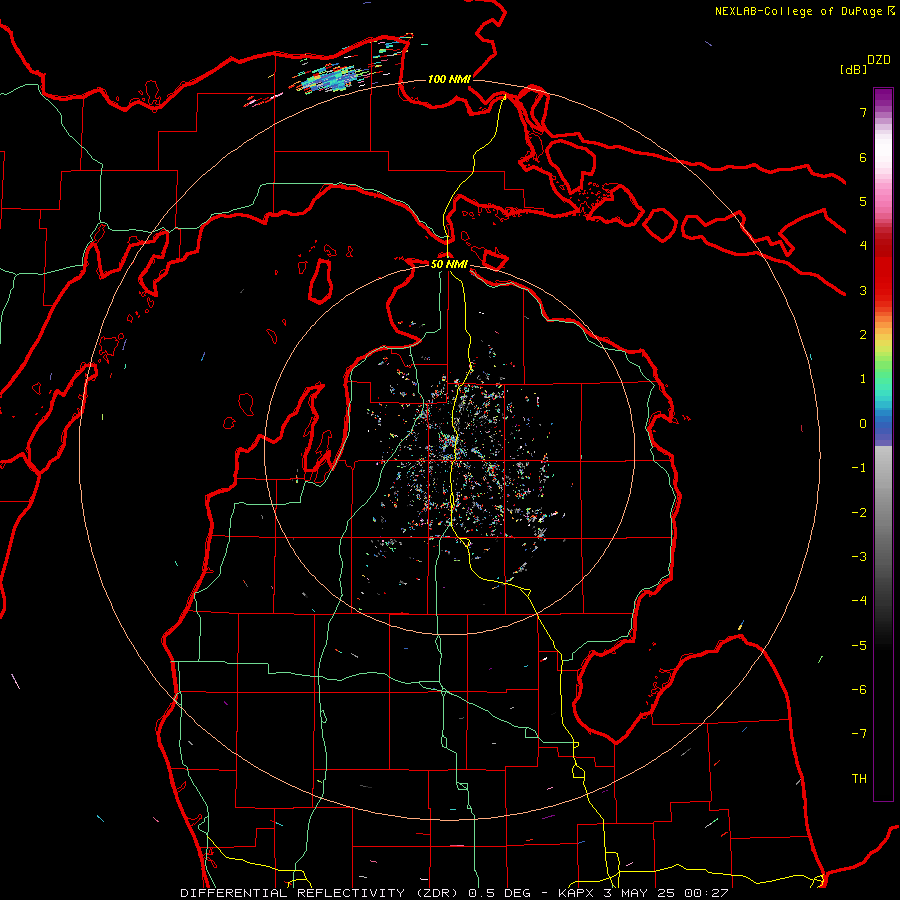Click the 6 value on color scale
Screen dimensions: 900x900
(863, 157)
